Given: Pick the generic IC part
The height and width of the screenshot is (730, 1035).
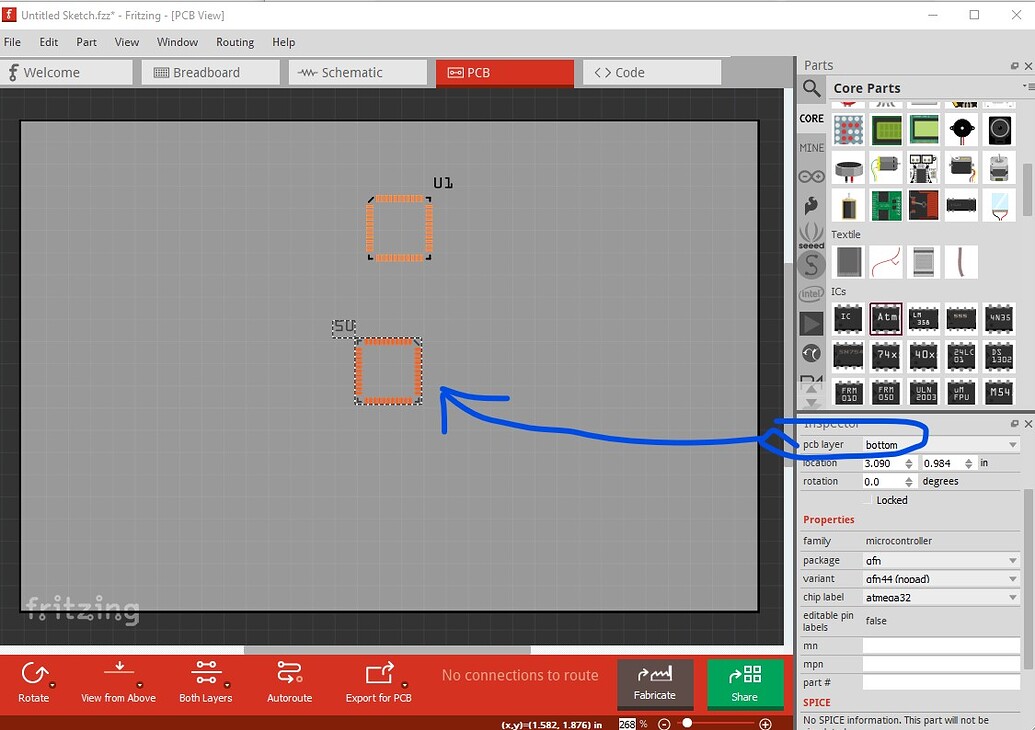Looking at the screenshot, I should point(848,319).
